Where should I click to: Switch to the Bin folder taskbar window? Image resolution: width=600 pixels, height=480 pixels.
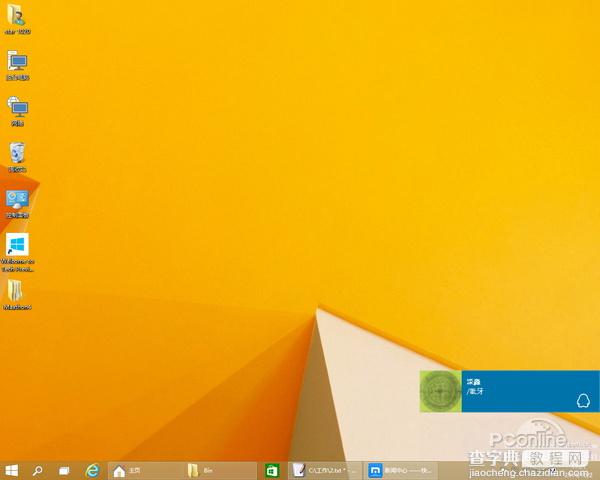point(219,470)
